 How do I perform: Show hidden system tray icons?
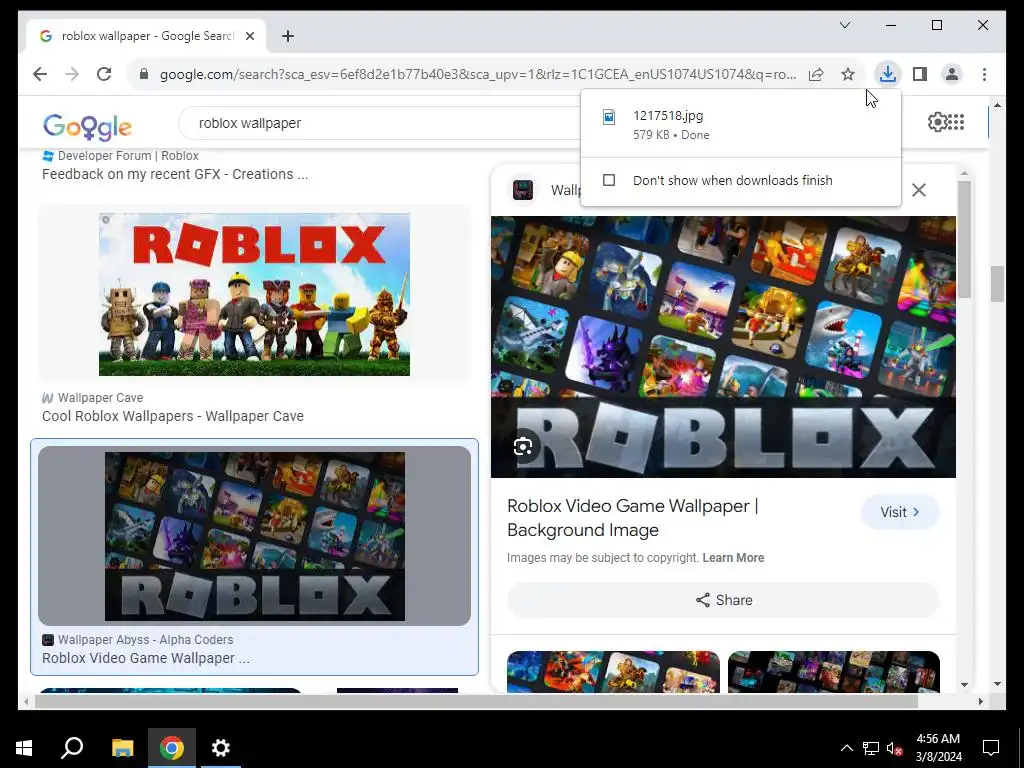tap(846, 748)
